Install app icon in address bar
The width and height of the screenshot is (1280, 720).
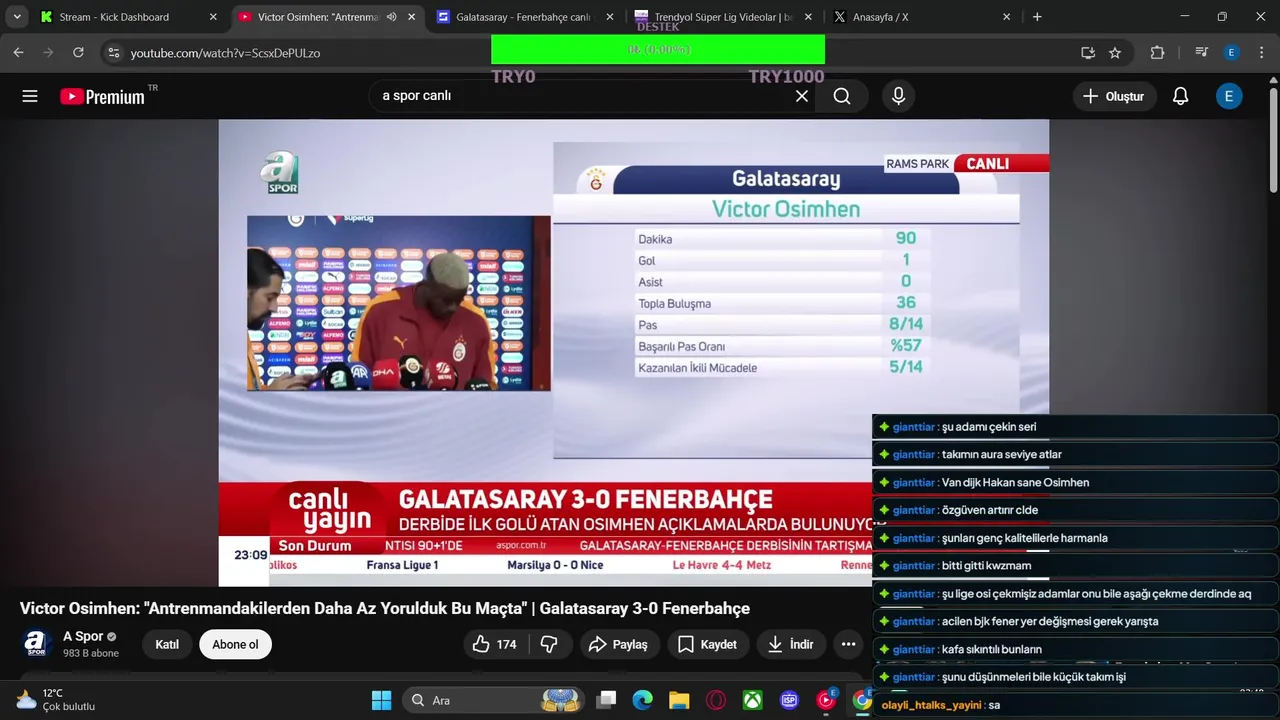[x=1088, y=52]
